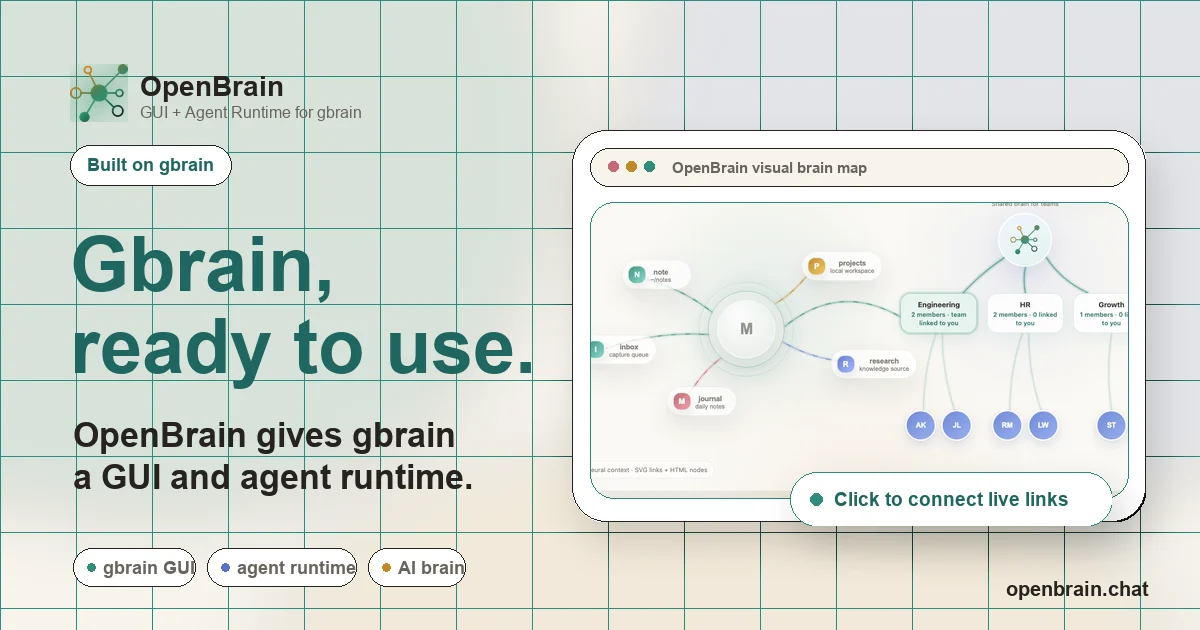Click the "projects" label text
Screen dimensions: 1200x630
pos(852,263)
